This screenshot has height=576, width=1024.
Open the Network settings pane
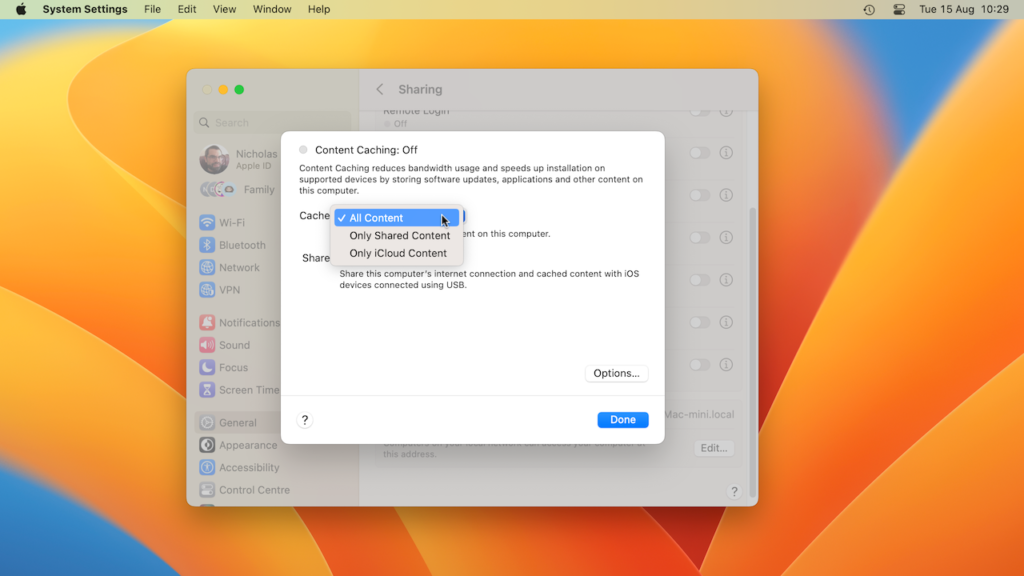pyautogui.click(x=238, y=268)
